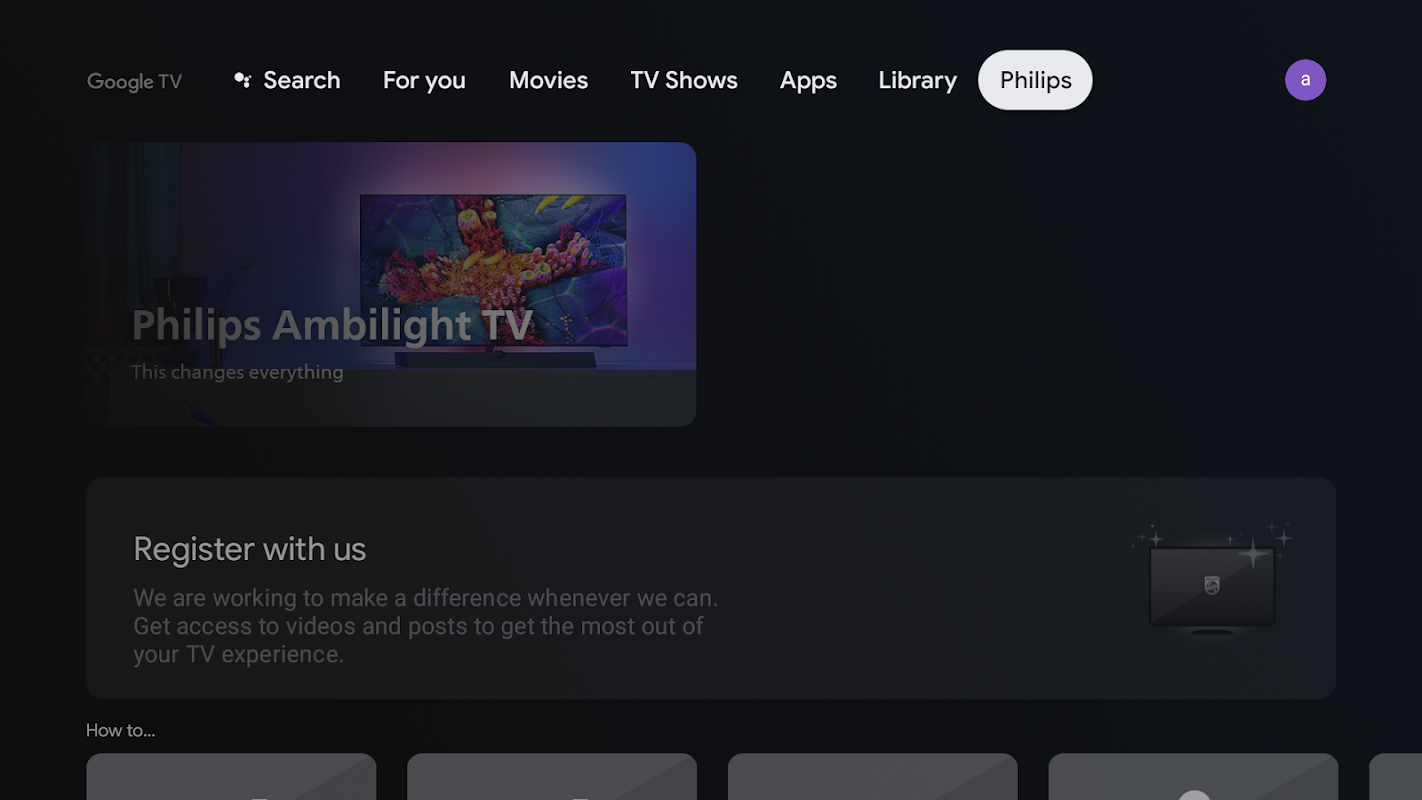Screen dimensions: 1422x800
Task: Open the third How to tile
Action: pyautogui.click(x=873, y=777)
